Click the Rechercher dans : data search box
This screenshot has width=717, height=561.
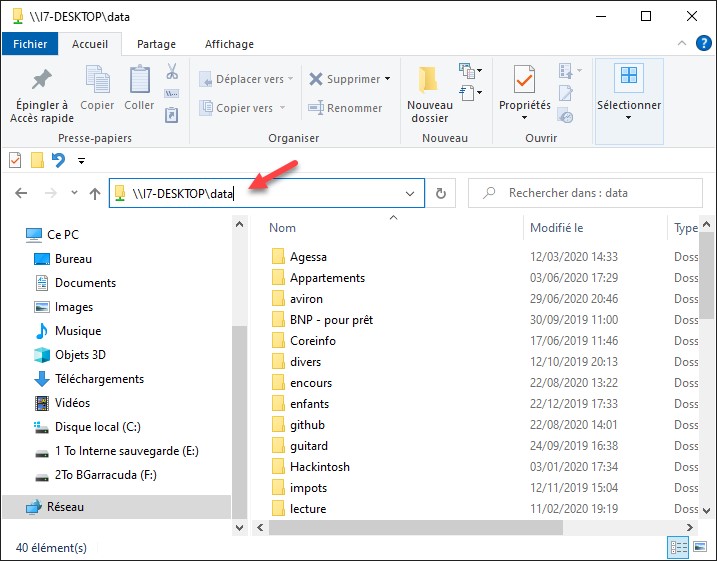(x=590, y=193)
